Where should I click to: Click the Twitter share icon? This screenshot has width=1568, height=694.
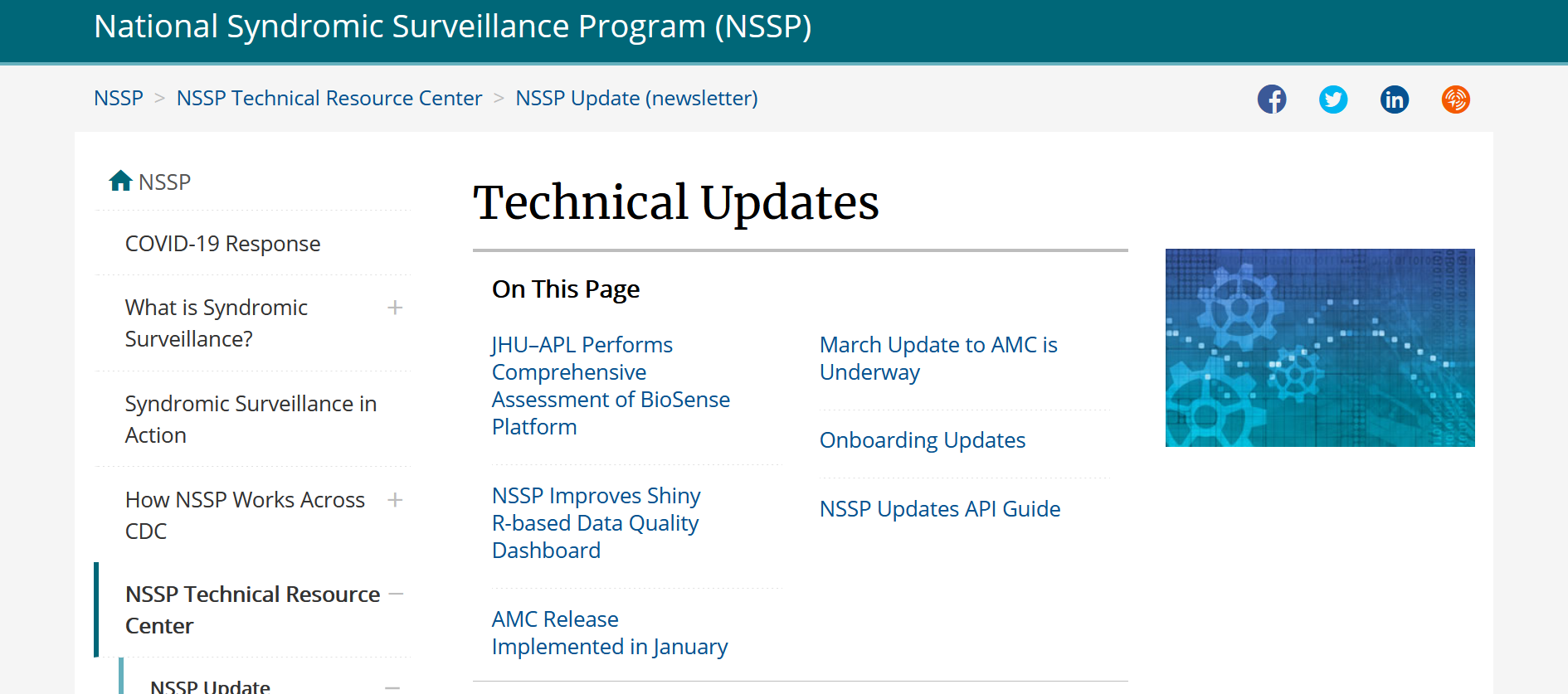1333,99
